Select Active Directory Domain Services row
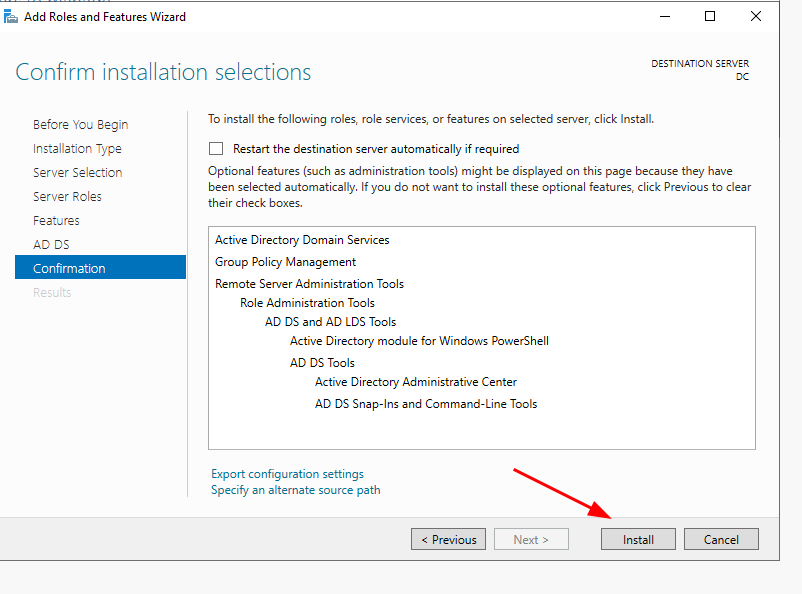 click(302, 239)
